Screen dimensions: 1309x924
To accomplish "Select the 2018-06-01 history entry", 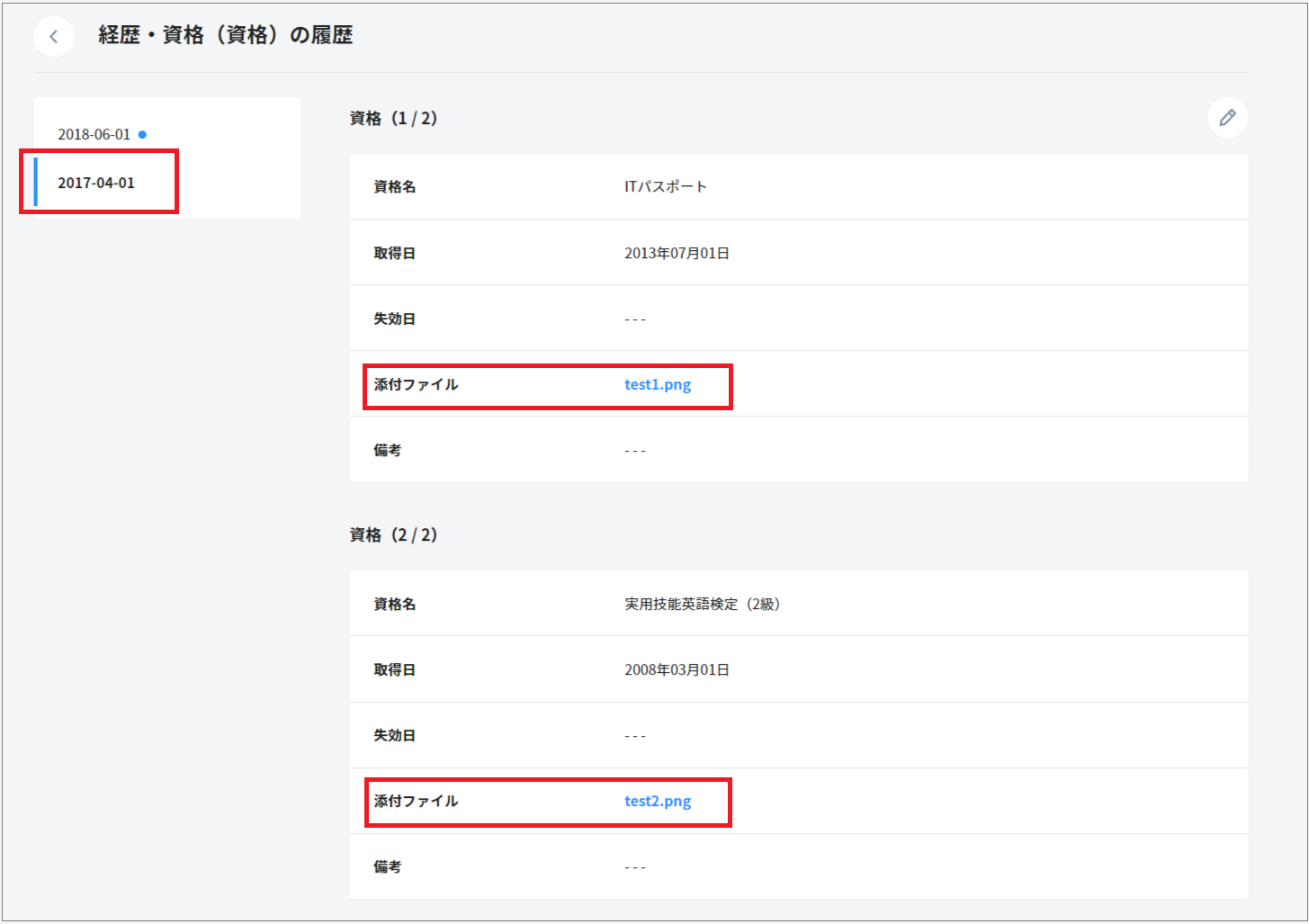I will pyautogui.click(x=94, y=135).
